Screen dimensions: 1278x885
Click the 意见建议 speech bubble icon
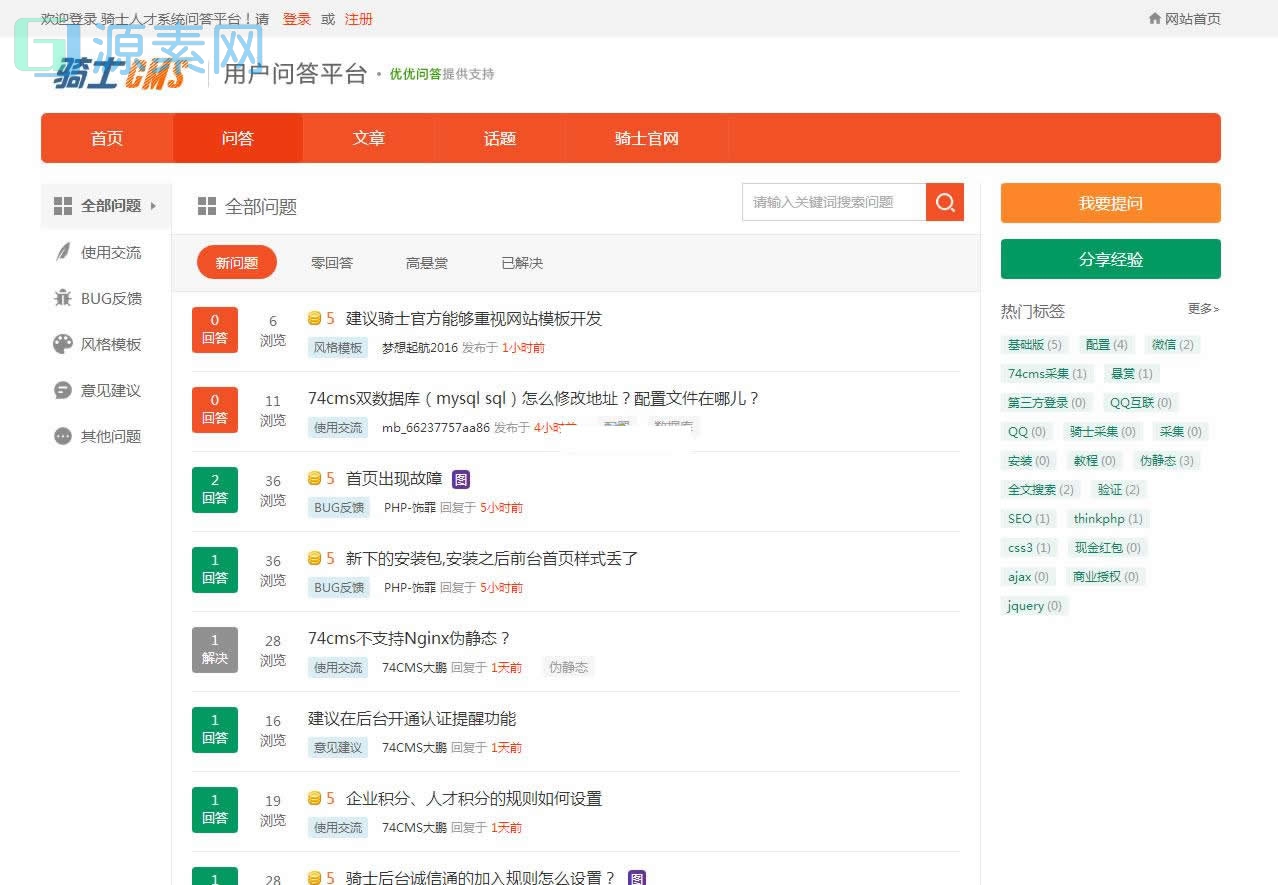(62, 390)
